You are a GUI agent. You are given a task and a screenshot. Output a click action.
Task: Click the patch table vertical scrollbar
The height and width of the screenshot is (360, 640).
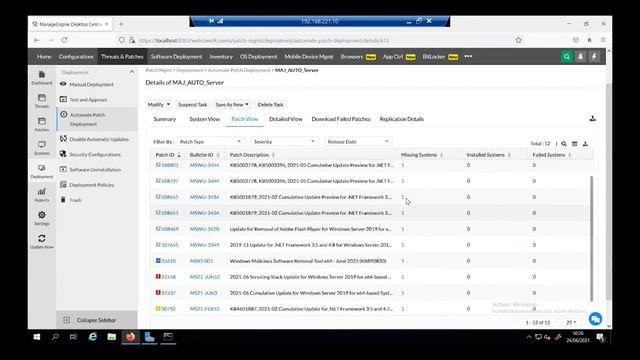pos(591,238)
